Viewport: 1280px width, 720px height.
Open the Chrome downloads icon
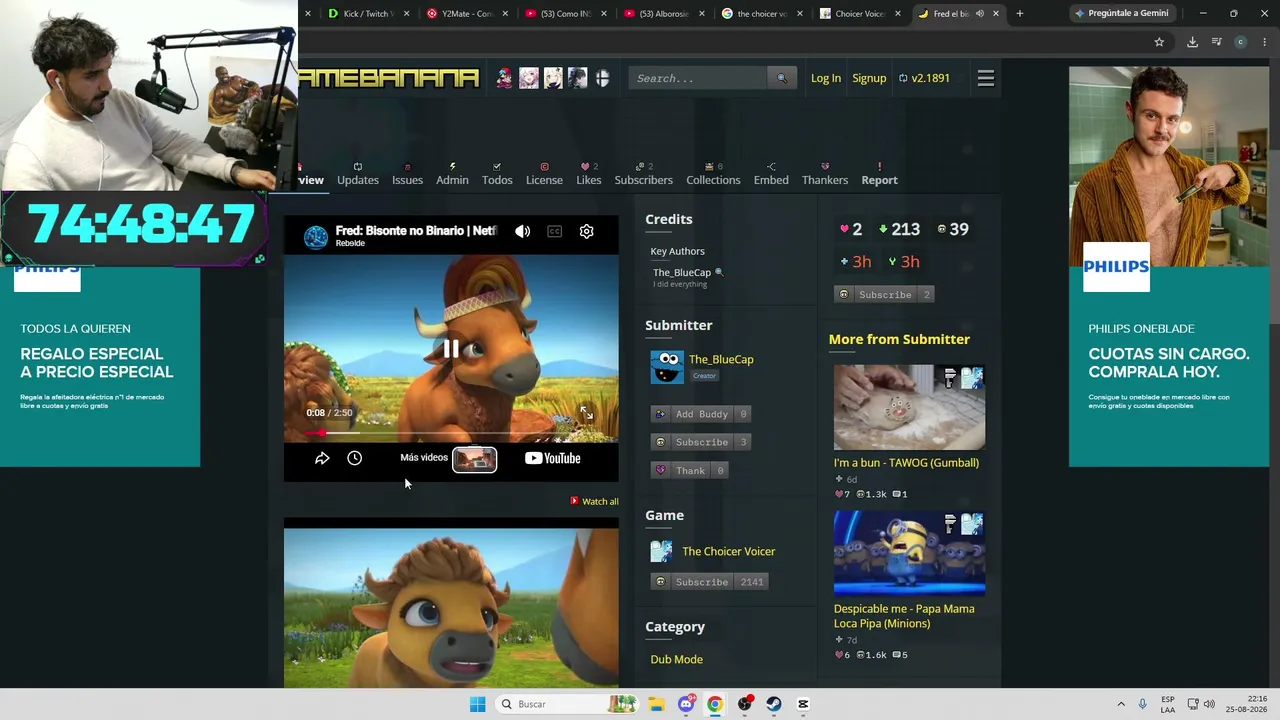pos(1192,42)
